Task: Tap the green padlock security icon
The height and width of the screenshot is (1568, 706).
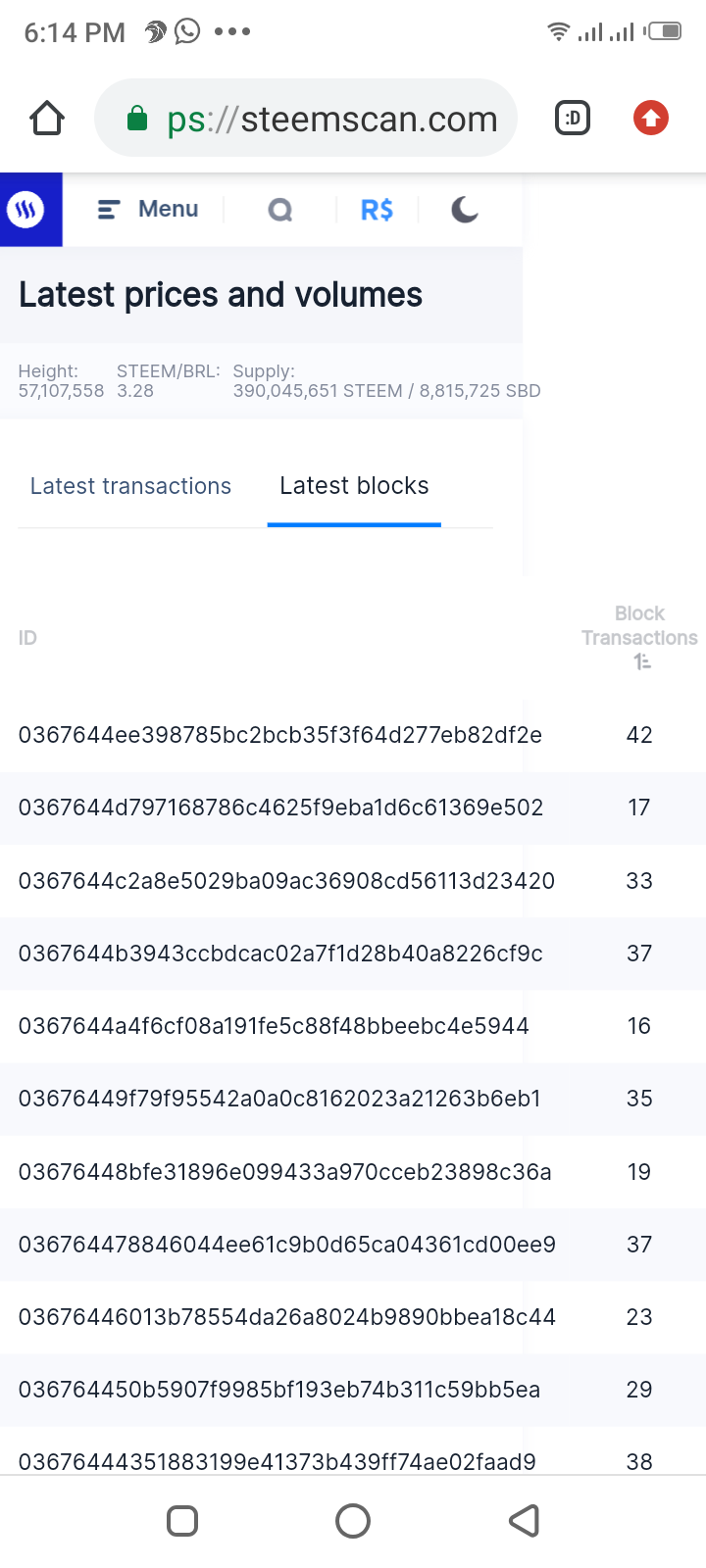Action: (x=137, y=120)
